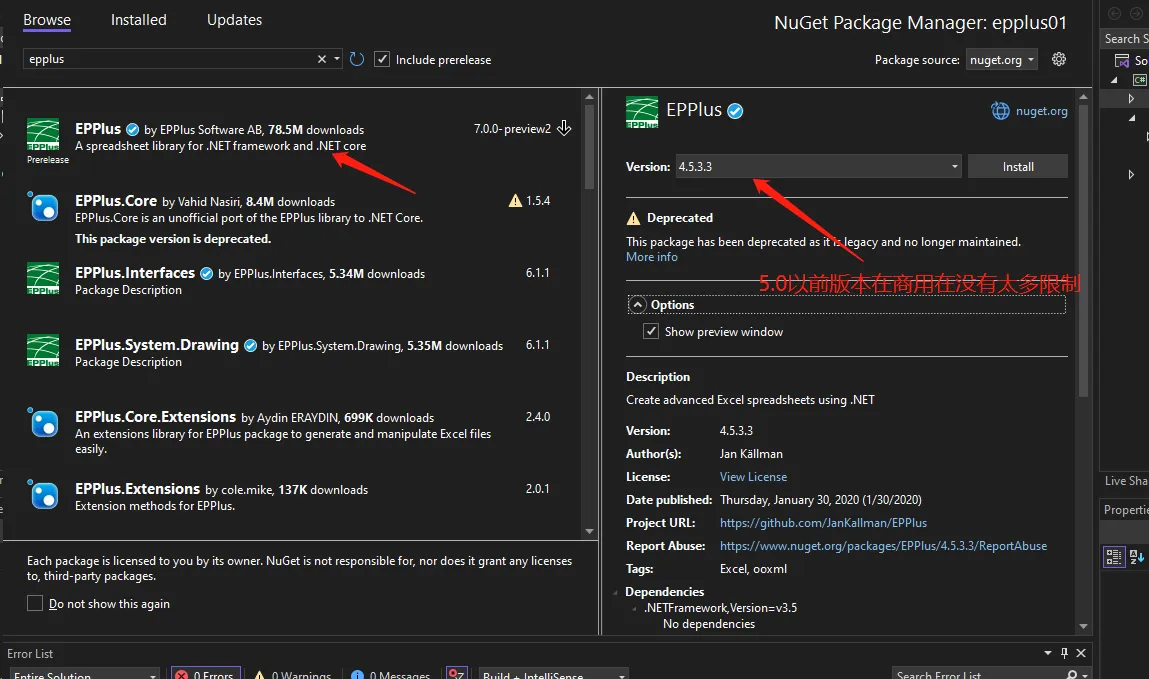Click the Search Error List field

[980, 673]
